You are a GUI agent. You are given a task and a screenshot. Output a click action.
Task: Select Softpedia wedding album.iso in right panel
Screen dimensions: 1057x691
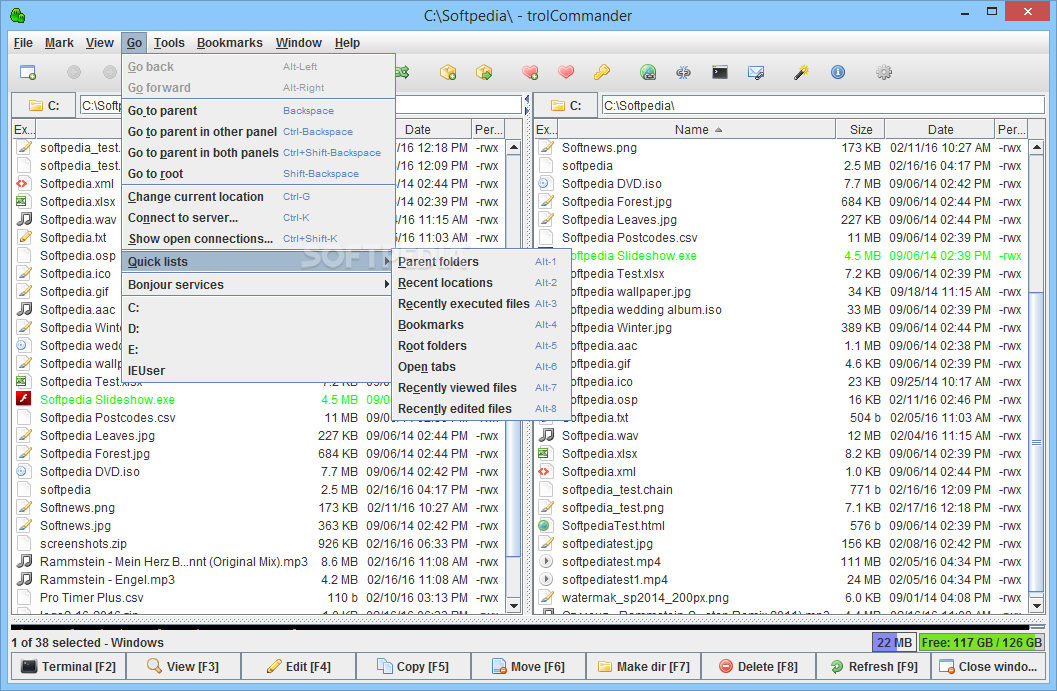(x=782, y=309)
